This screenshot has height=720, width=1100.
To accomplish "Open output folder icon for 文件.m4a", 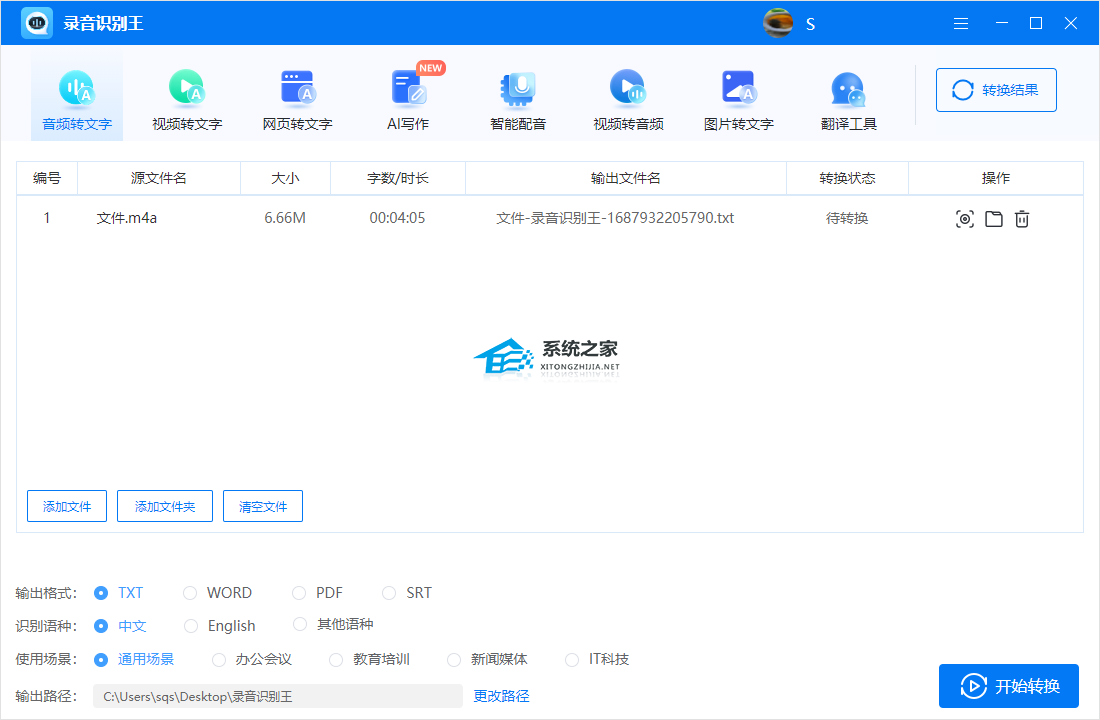I will [993, 219].
